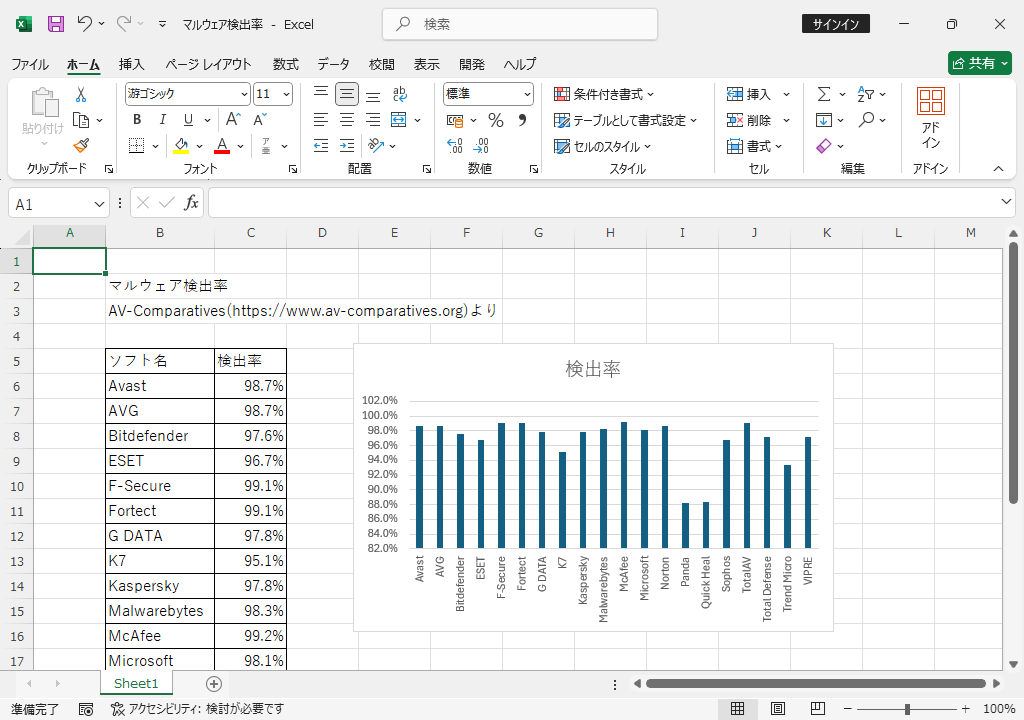Toggle underline formatting
This screenshot has width=1024, height=720.
coord(188,120)
